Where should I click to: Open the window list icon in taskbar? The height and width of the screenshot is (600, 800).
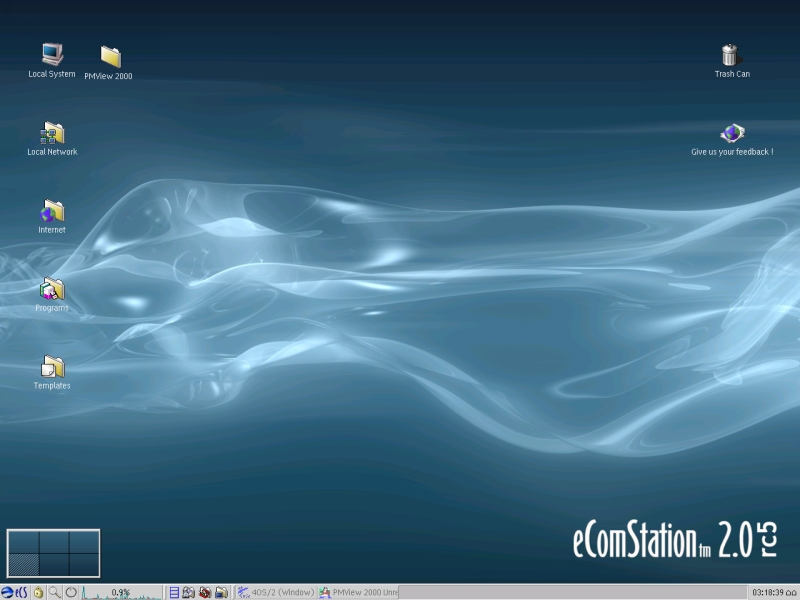pyautogui.click(x=174, y=592)
